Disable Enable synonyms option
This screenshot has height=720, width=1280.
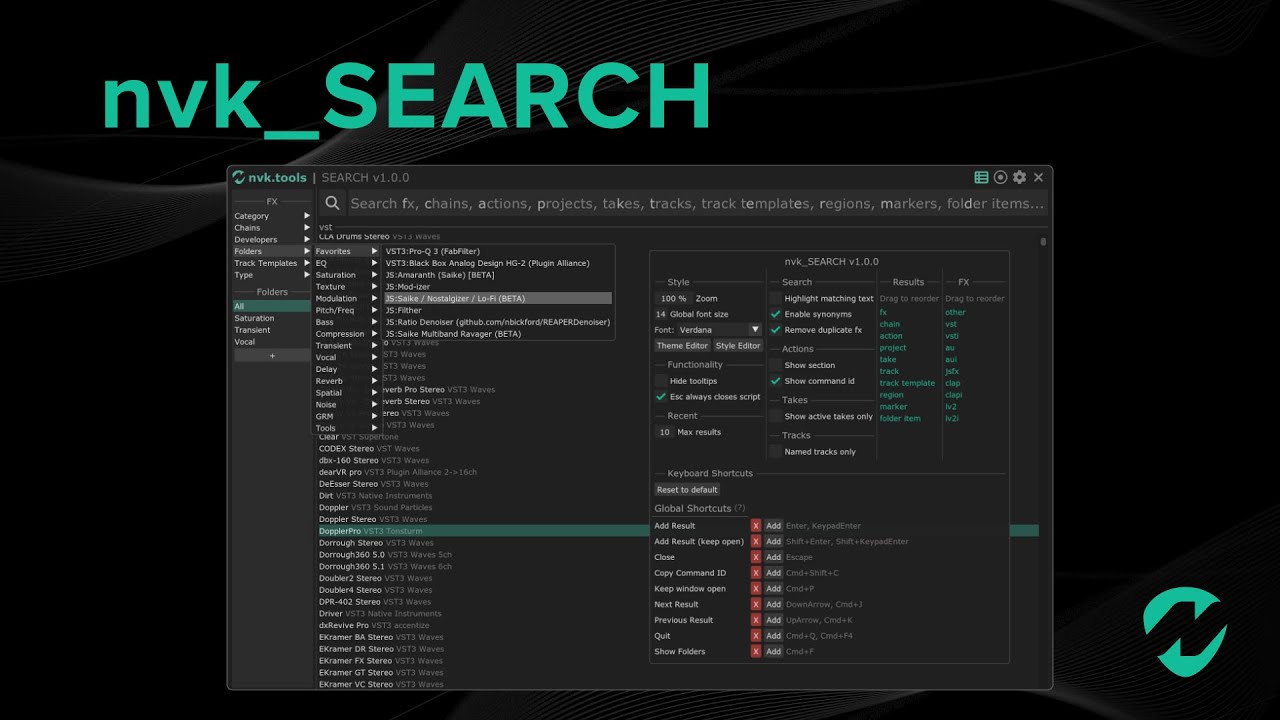(775, 314)
